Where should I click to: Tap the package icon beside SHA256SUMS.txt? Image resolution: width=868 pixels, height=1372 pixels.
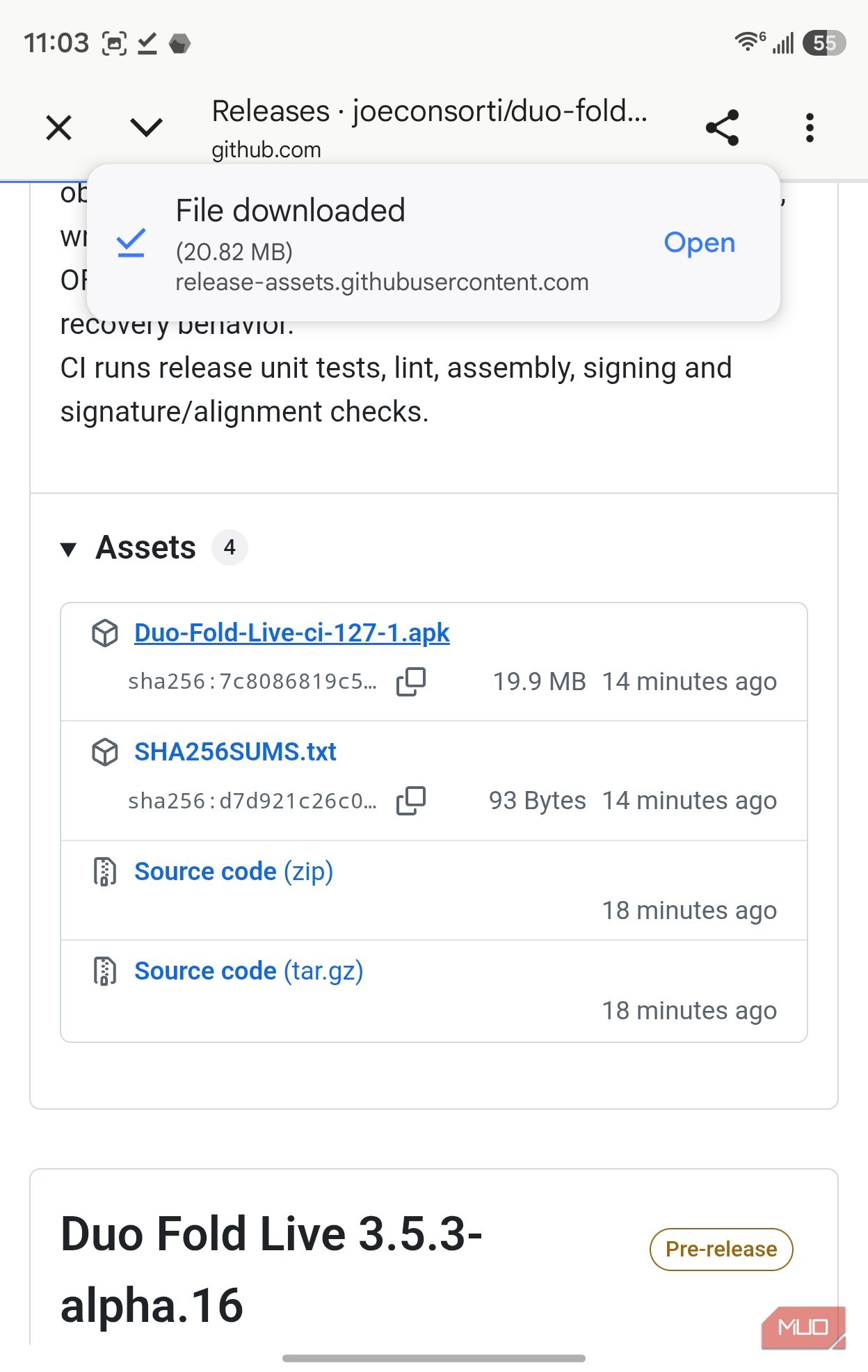[105, 753]
